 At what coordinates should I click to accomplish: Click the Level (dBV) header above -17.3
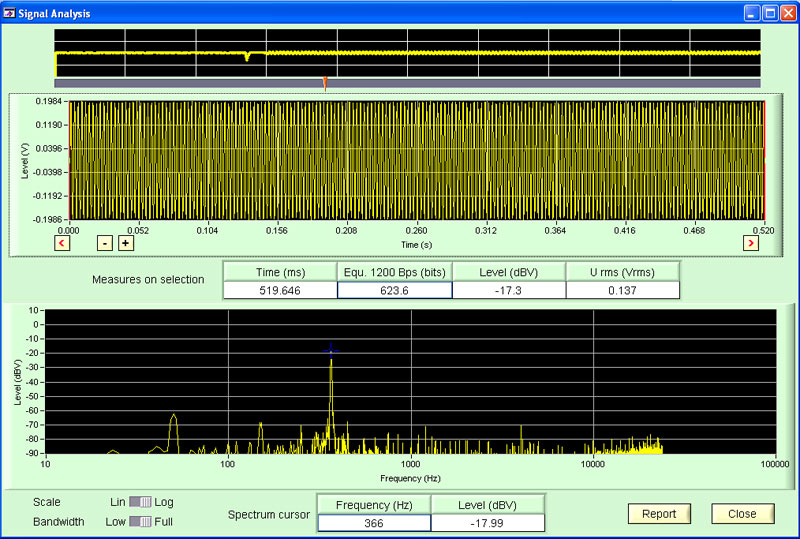509,272
